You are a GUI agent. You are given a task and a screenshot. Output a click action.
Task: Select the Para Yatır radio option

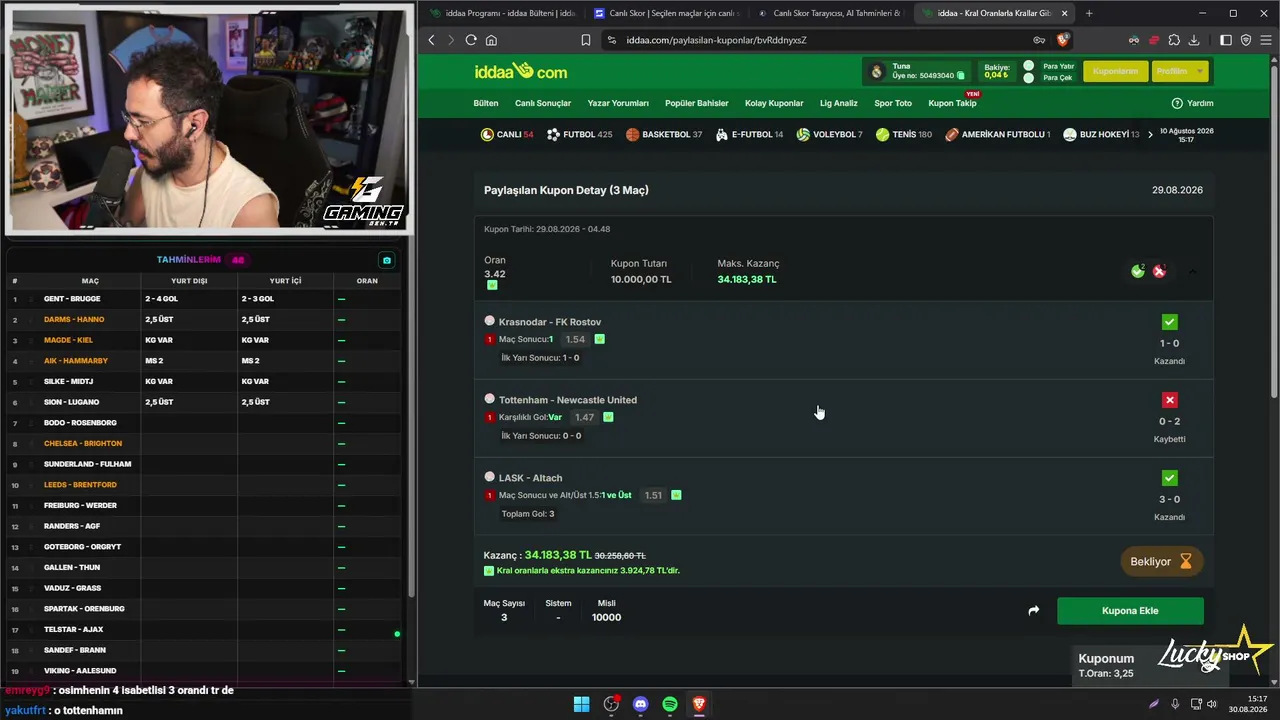click(x=1028, y=66)
